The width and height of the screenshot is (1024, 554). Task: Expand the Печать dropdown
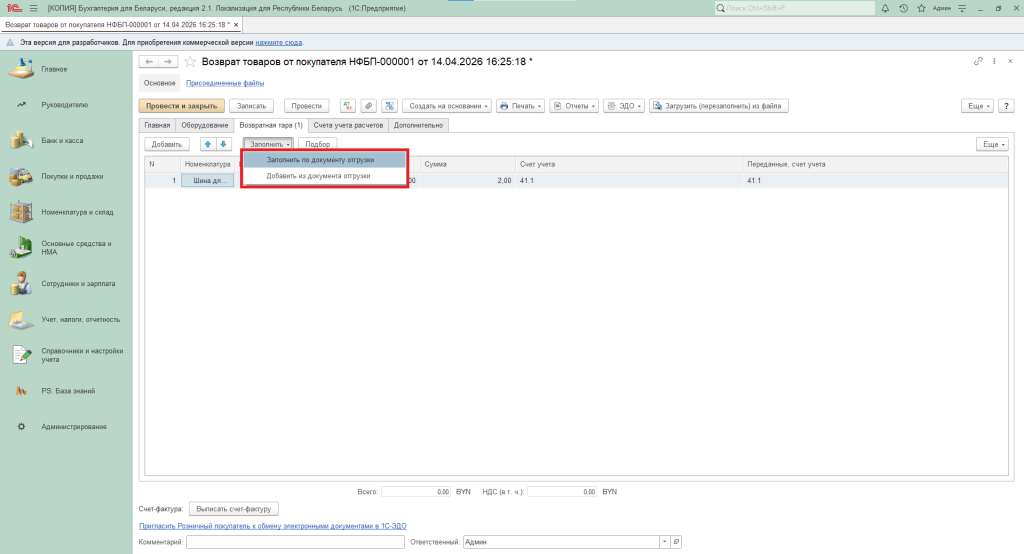tap(521, 106)
